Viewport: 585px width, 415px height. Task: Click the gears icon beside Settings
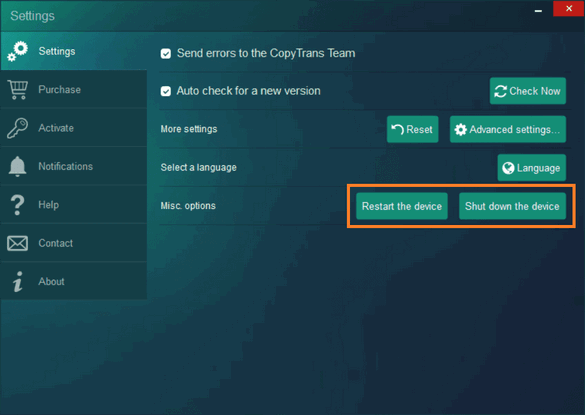pos(18,52)
